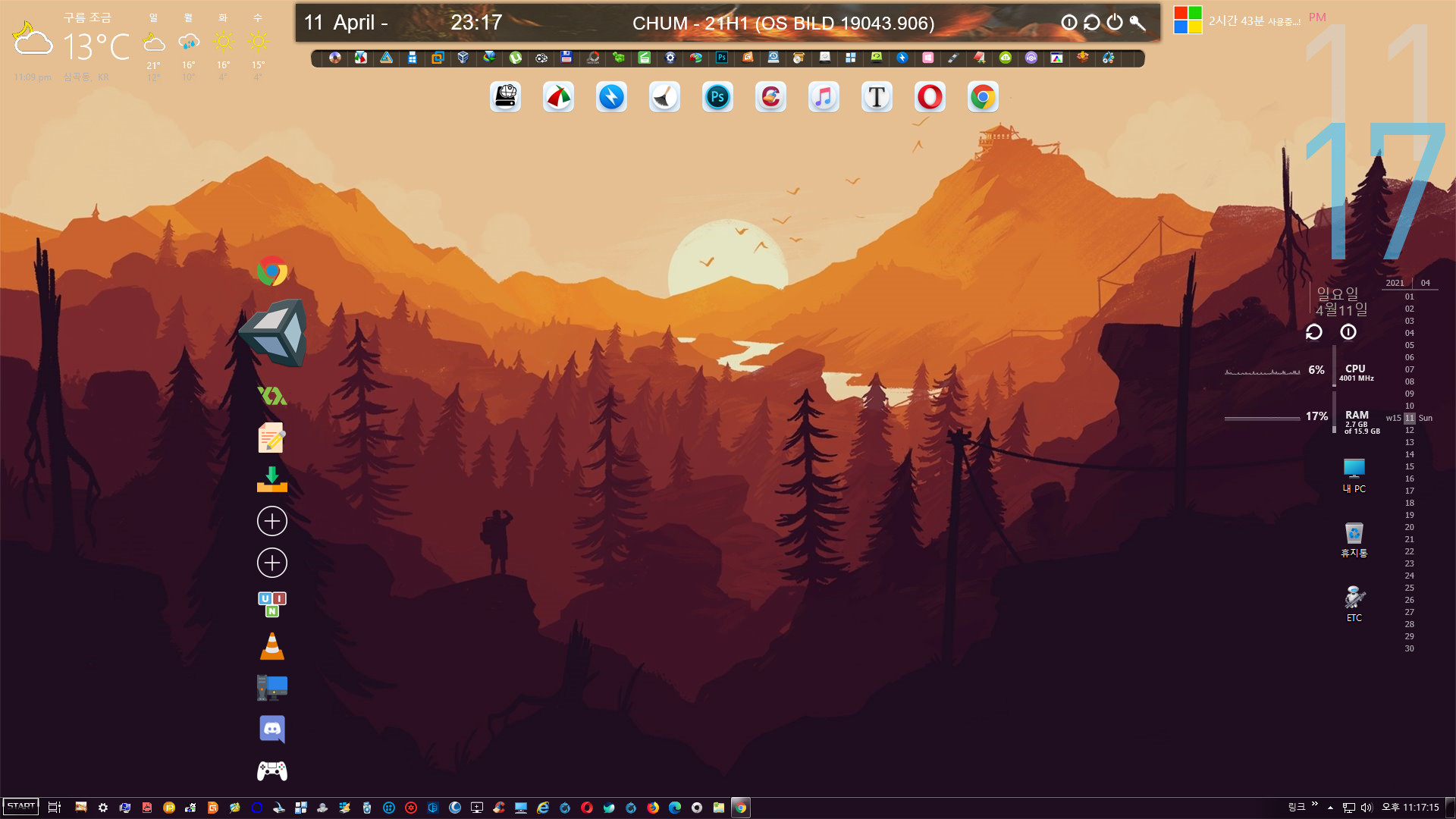Screen dimensions: 1456x819
Task: Open settings gear on the taskbar
Action: coord(103,808)
